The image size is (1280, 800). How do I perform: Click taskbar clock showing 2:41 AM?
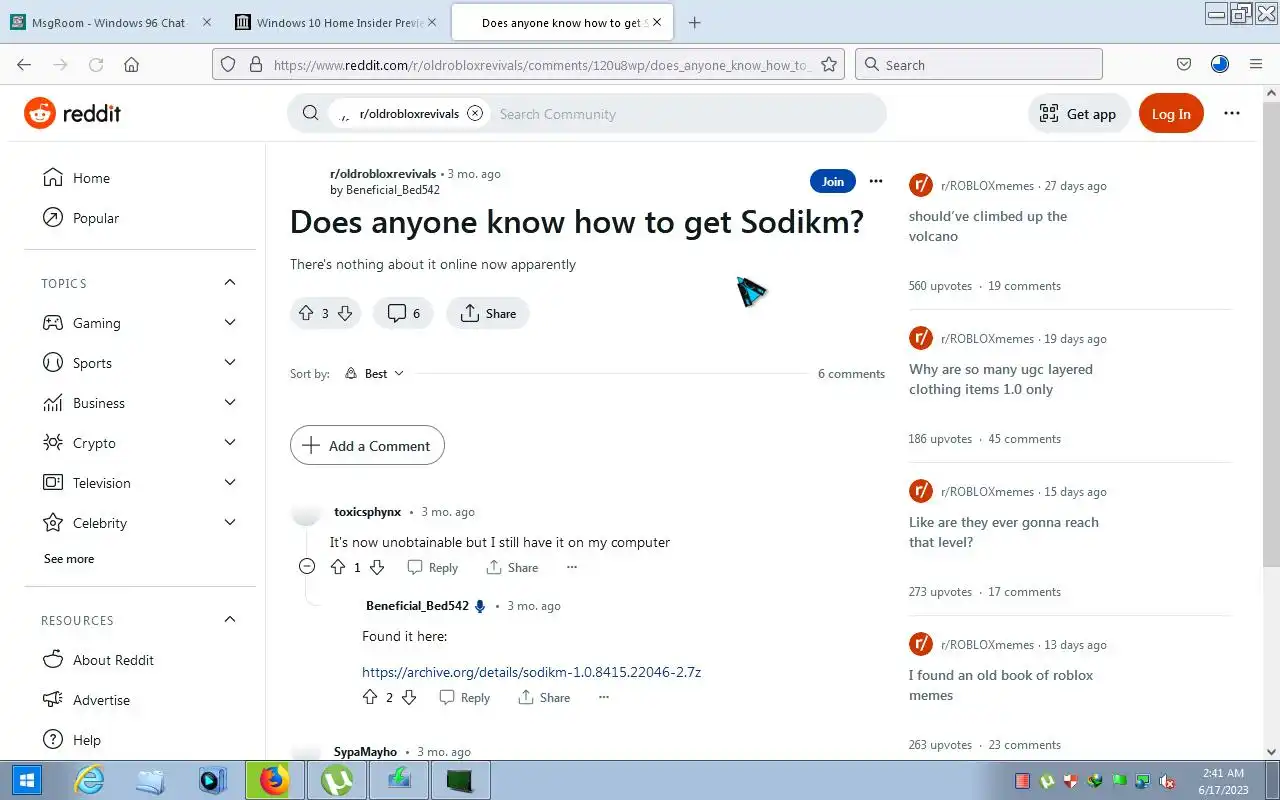tap(1222, 781)
